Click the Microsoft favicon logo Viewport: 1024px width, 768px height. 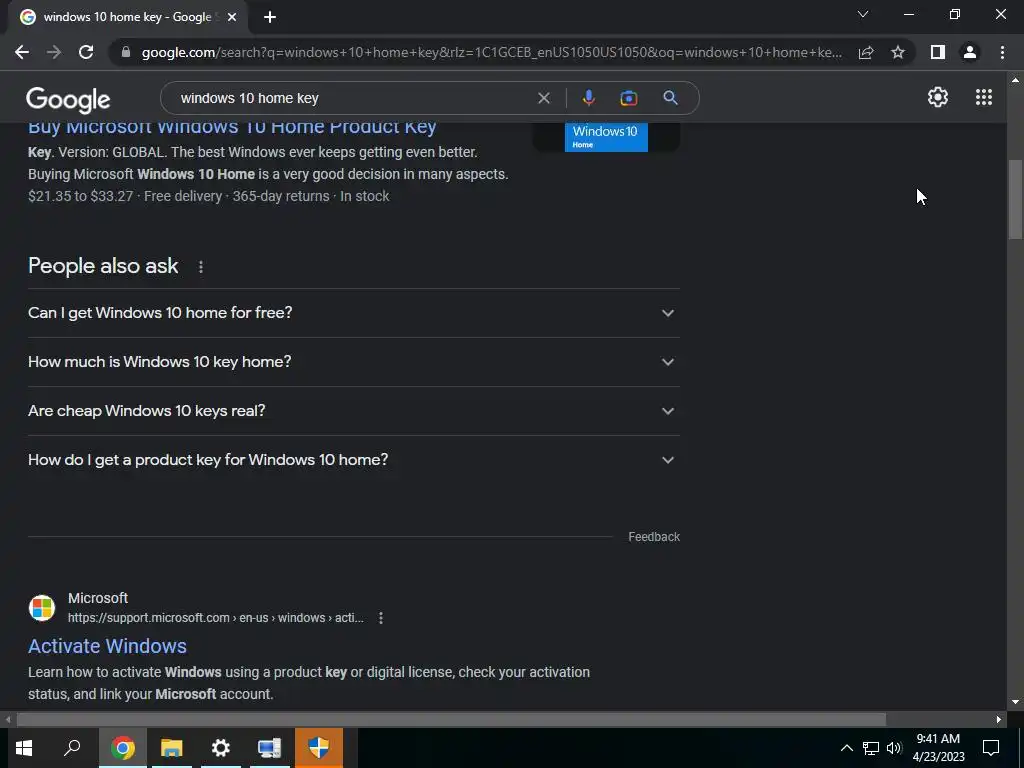(42, 608)
